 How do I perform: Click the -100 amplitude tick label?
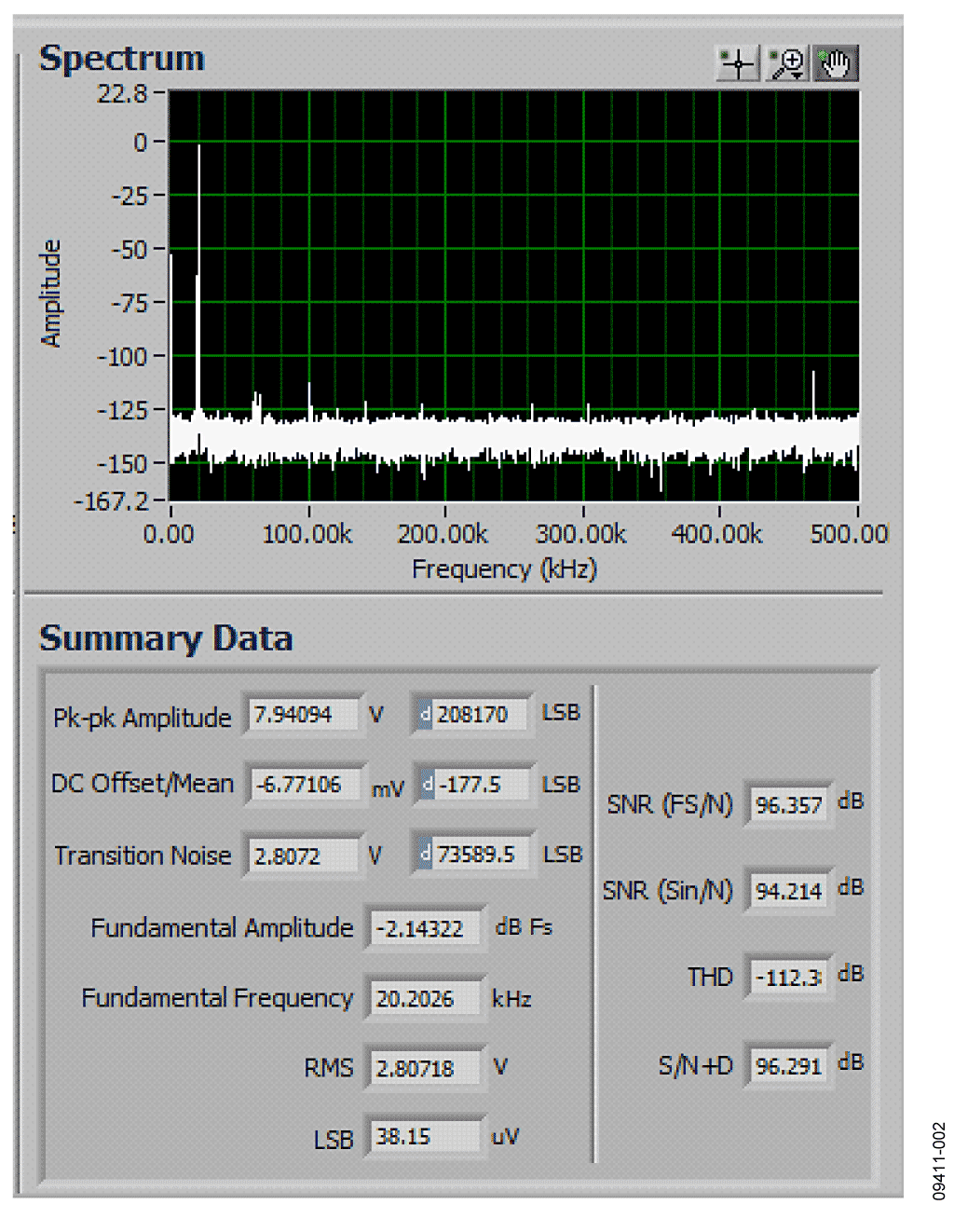coord(123,357)
